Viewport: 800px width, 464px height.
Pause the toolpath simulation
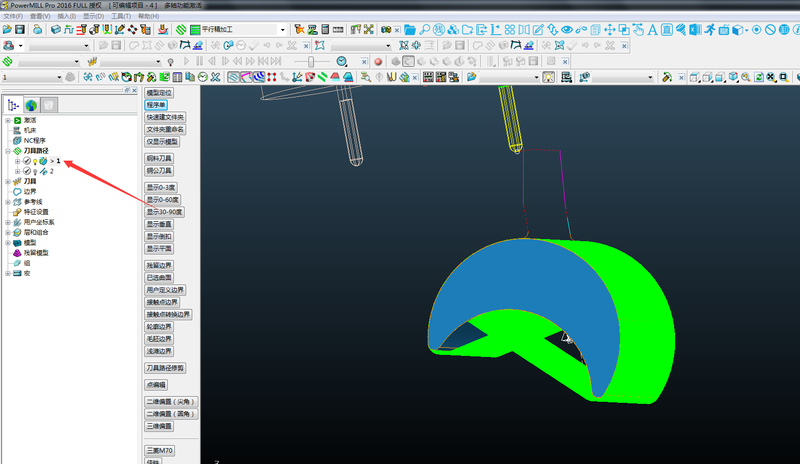[199, 61]
